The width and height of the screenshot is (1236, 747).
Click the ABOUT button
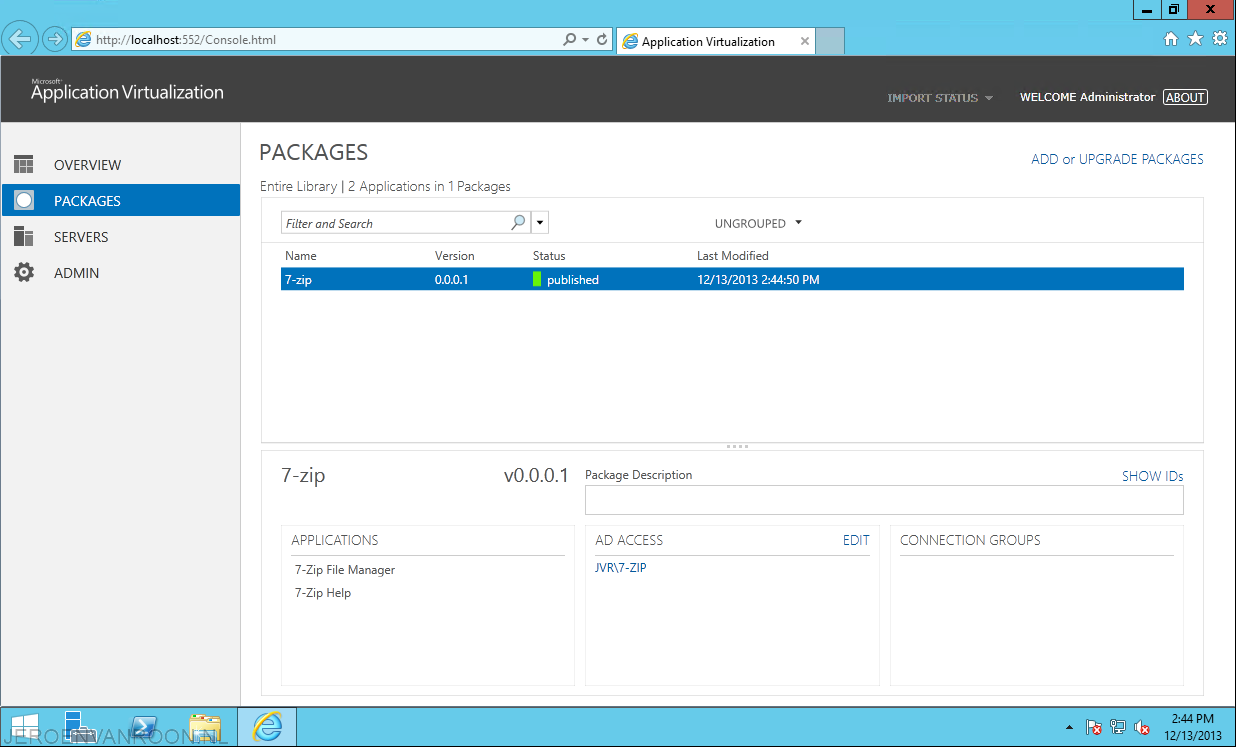1185,97
